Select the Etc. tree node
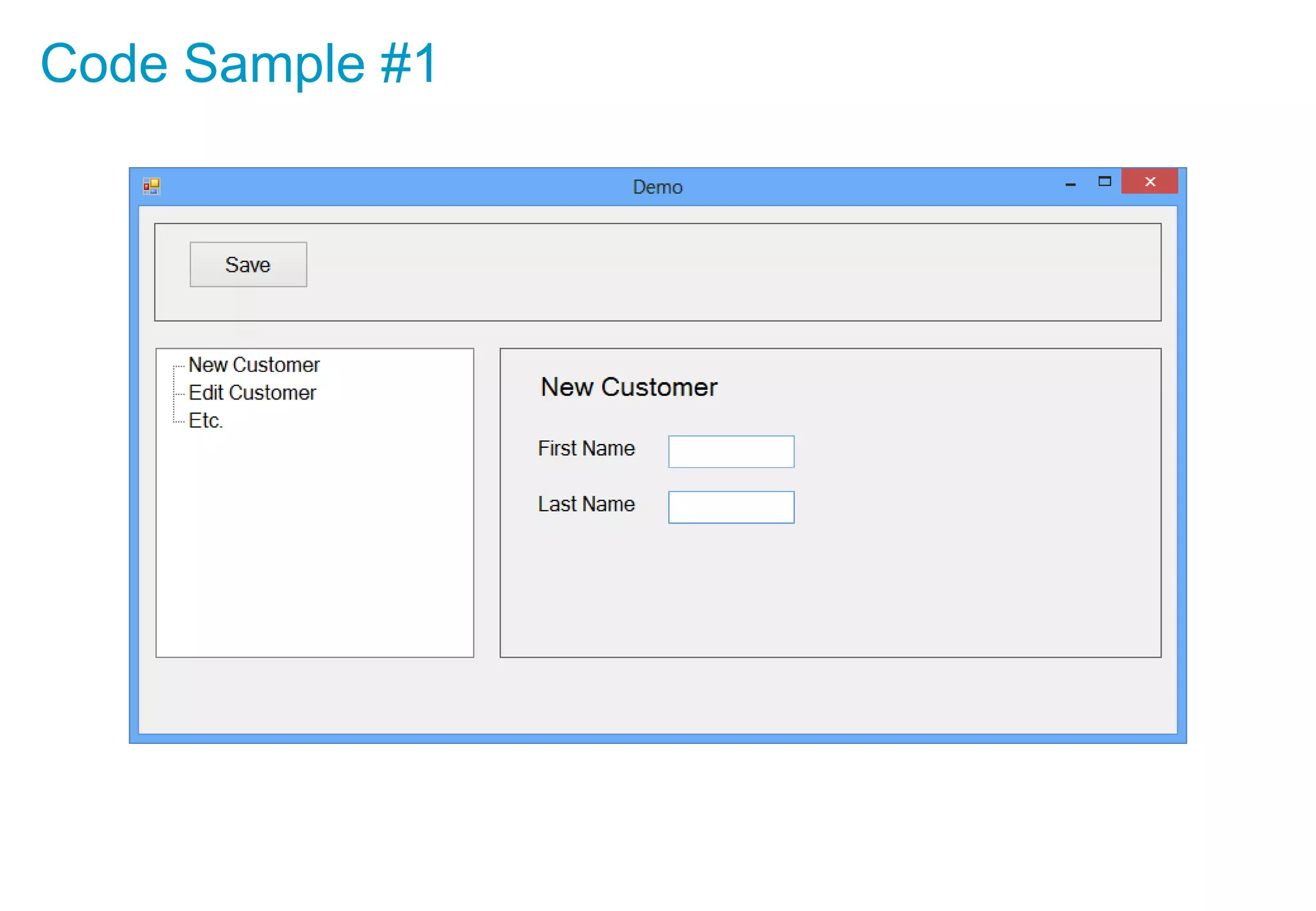The width and height of the screenshot is (1316, 911). [206, 421]
